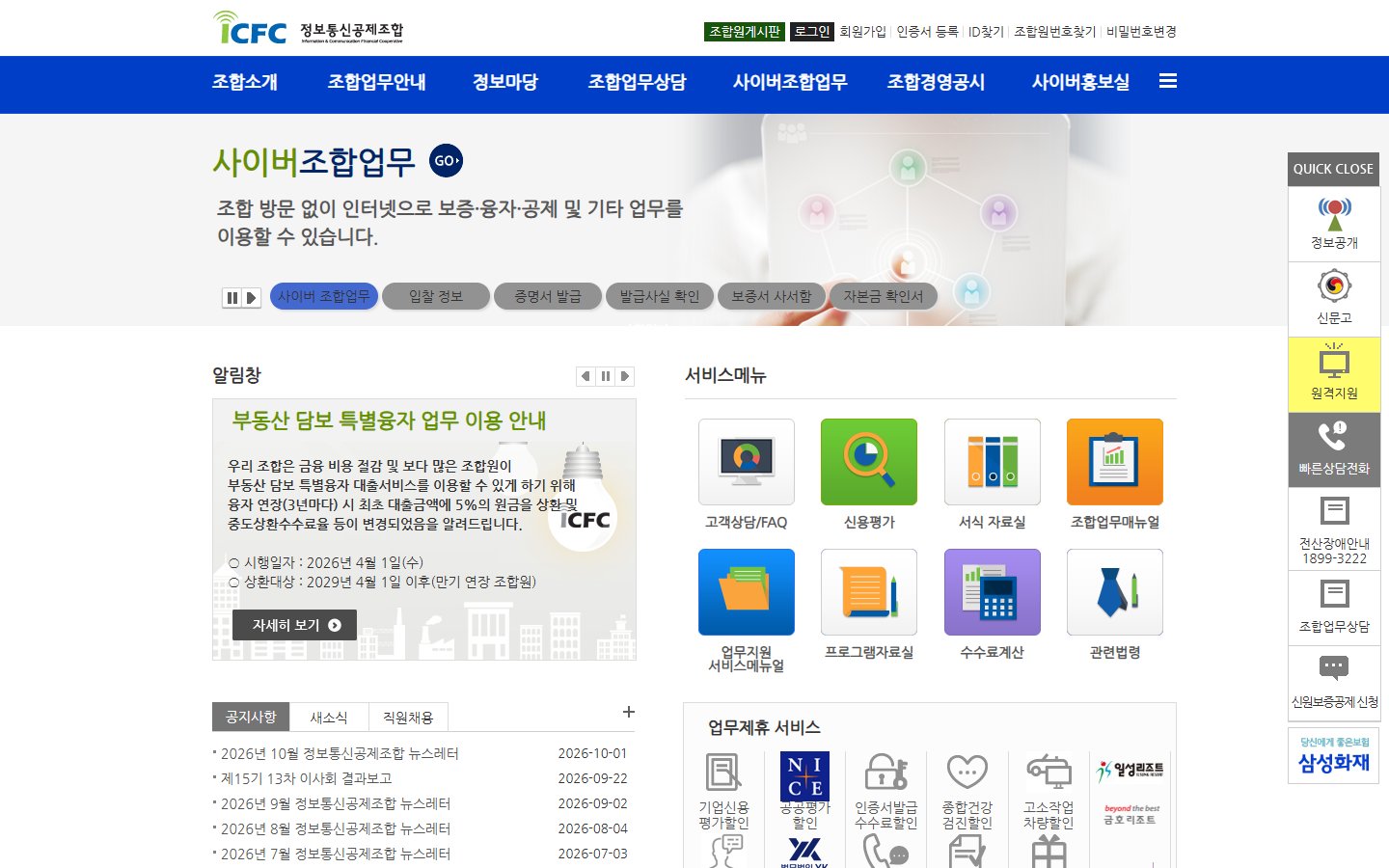This screenshot has width=1389, height=868.
Task: Open the 프로그램자료실 icon
Action: point(869,592)
